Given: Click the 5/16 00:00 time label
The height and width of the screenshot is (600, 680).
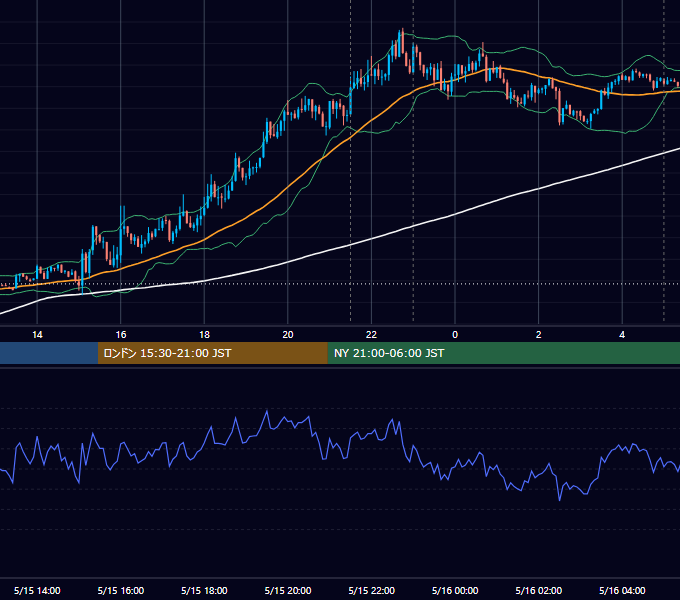Looking at the screenshot, I should (455, 590).
